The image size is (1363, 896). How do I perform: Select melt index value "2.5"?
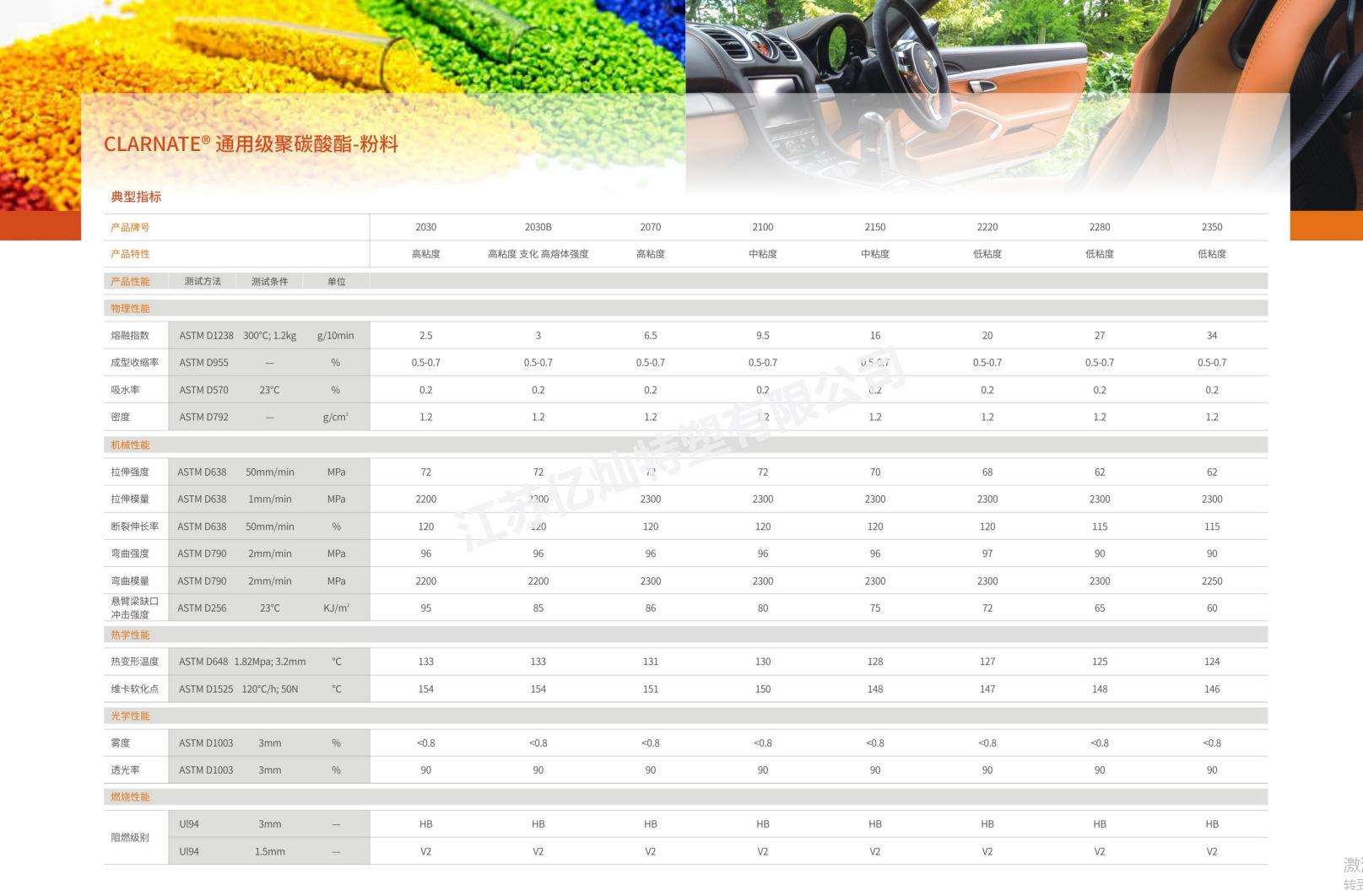point(426,336)
